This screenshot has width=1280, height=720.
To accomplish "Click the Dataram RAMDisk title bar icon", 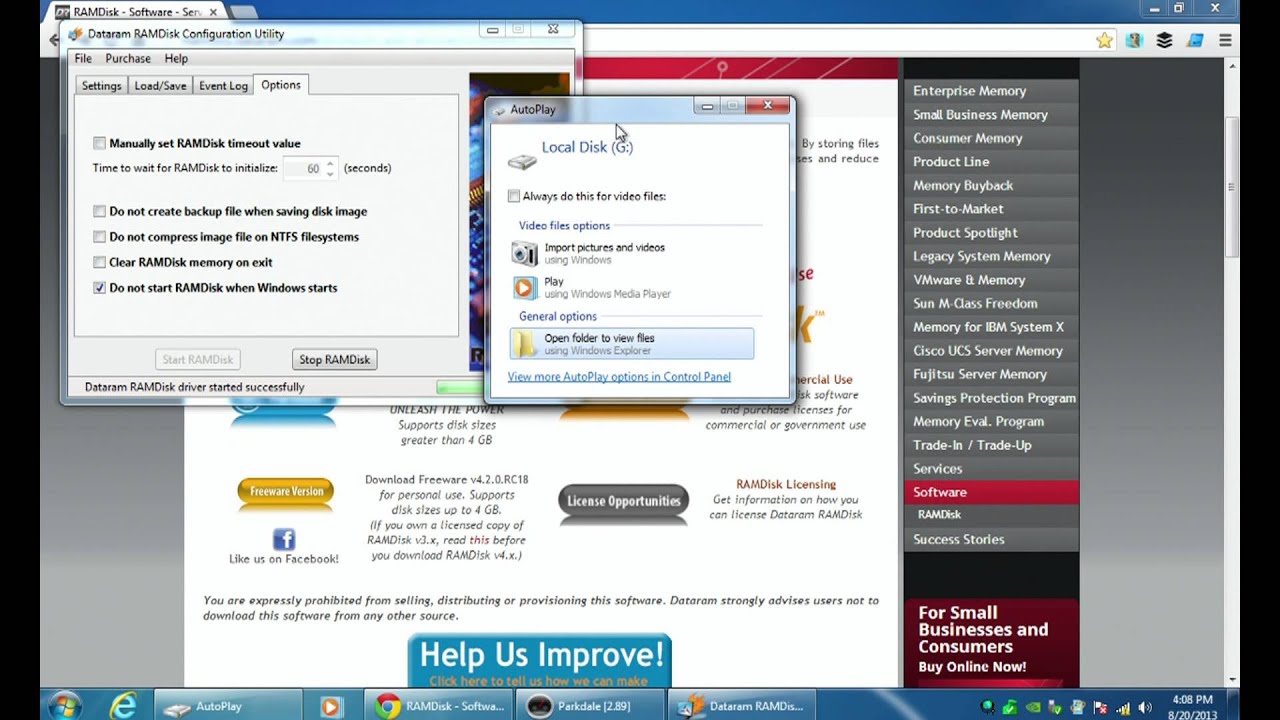I will pos(75,33).
